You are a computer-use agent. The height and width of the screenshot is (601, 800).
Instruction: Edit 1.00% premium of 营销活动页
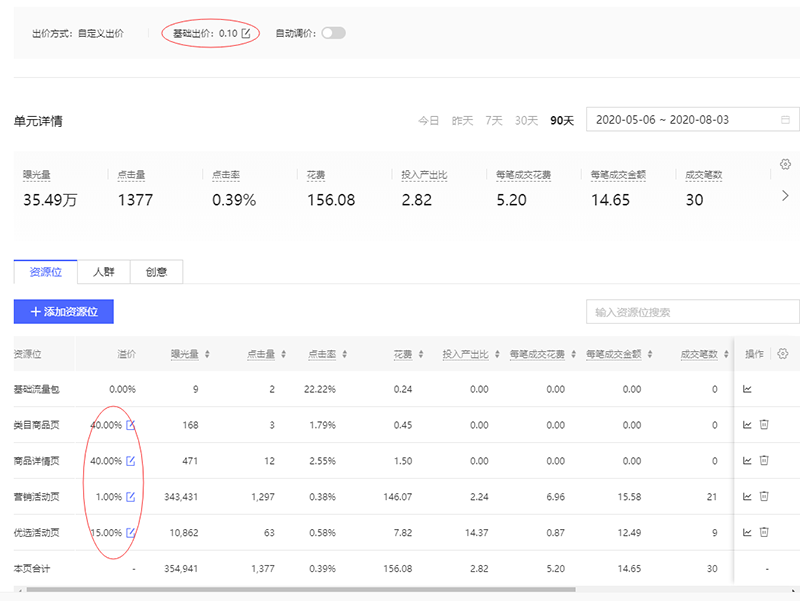(131, 496)
